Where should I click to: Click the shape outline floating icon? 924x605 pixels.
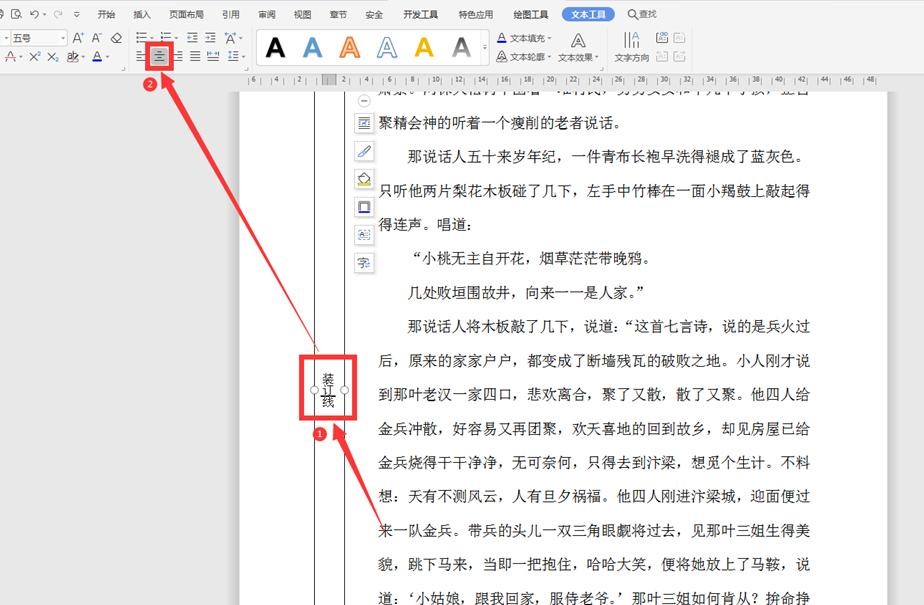[x=364, y=207]
